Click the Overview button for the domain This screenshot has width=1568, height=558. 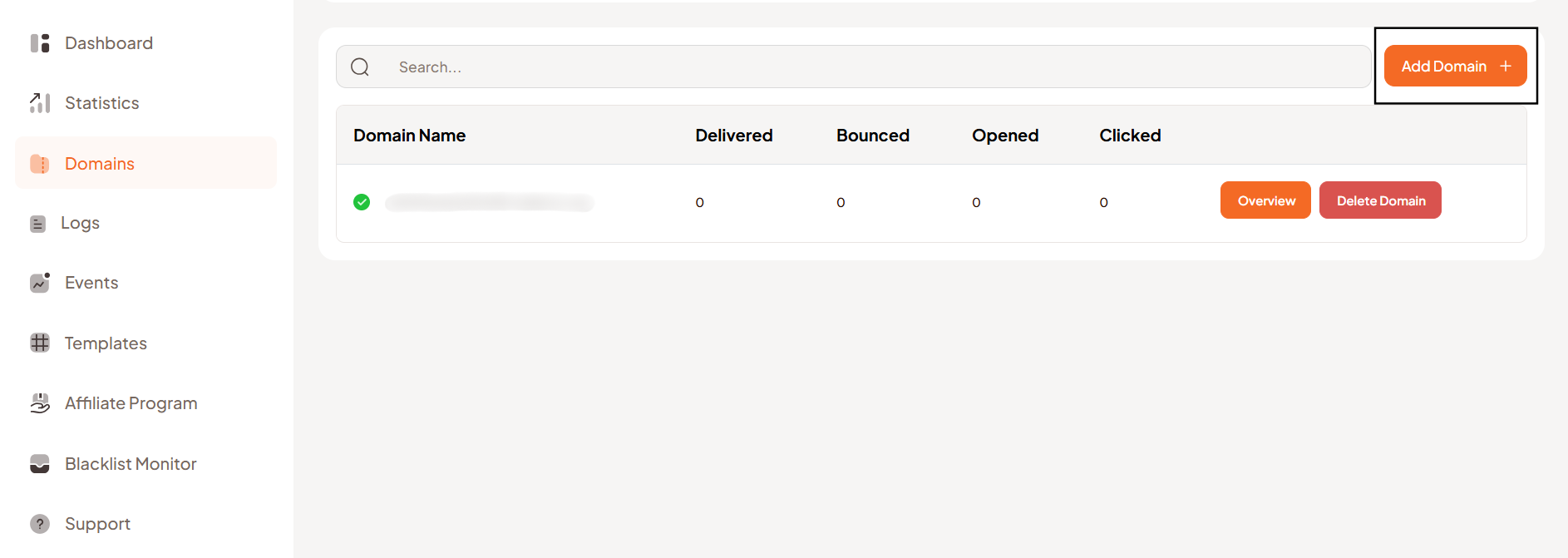1265,200
